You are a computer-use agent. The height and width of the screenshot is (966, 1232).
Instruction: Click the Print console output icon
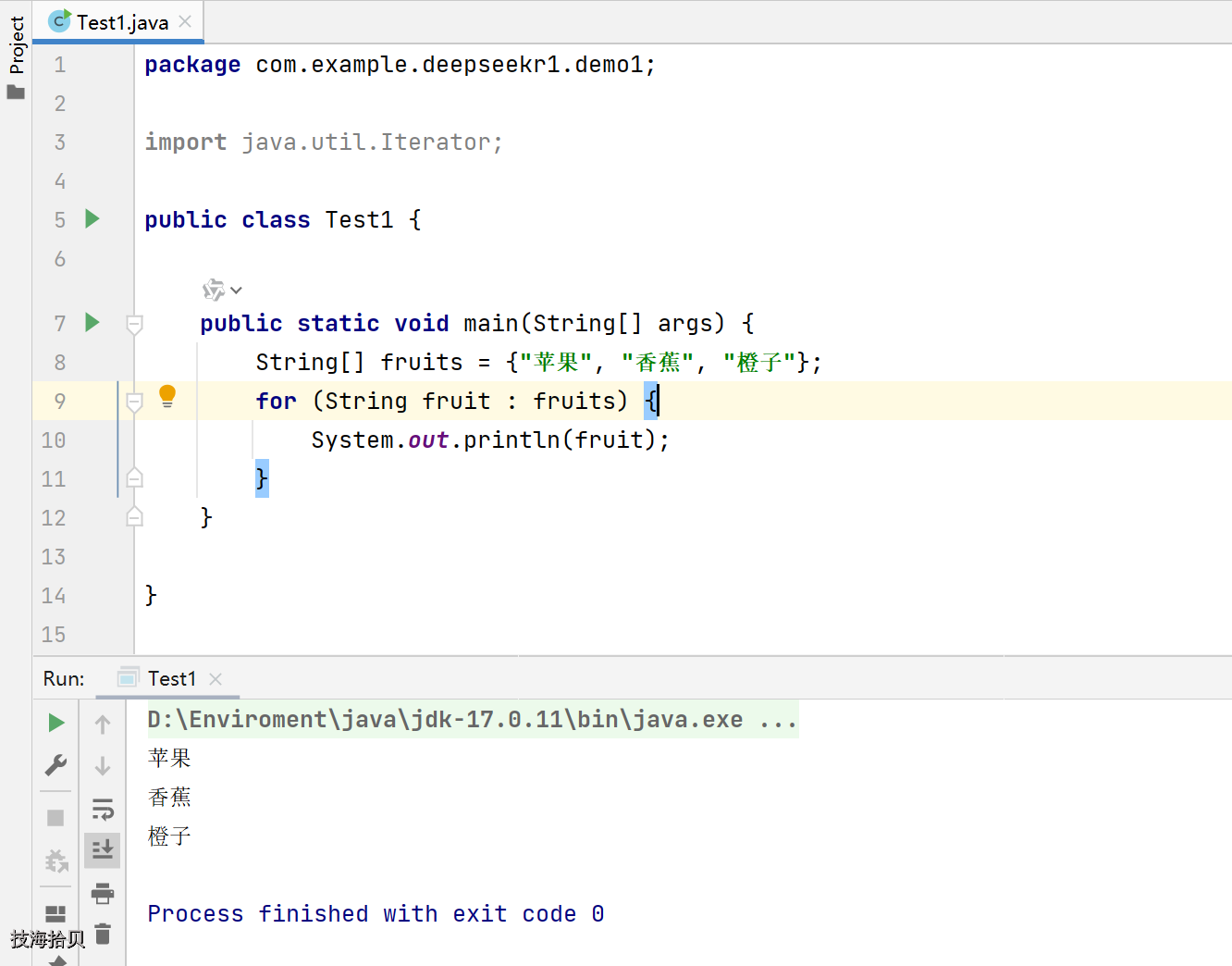(103, 893)
